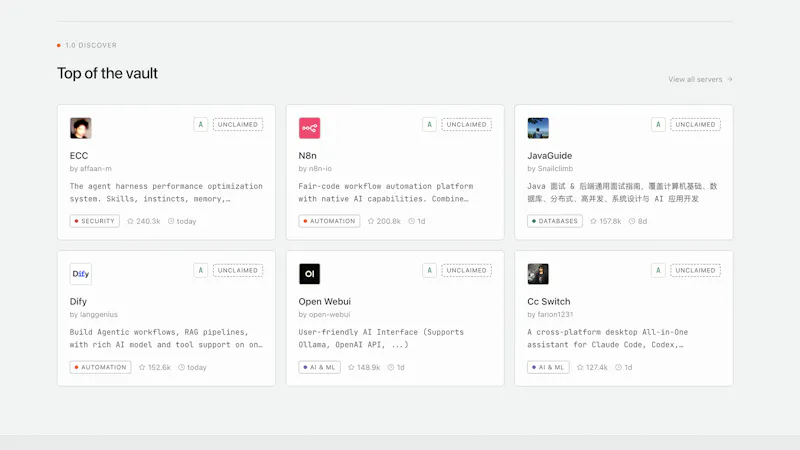This screenshot has height=450, width=800.
Task: Click the UNCLAIMED badge on Open Webui card
Action: point(466,270)
